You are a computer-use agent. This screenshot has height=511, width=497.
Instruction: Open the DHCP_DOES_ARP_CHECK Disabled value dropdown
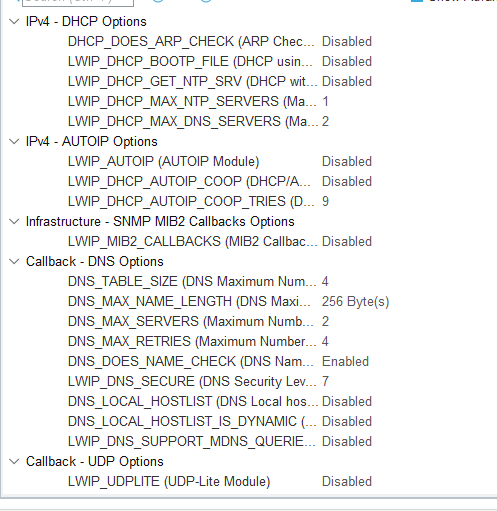coord(347,42)
